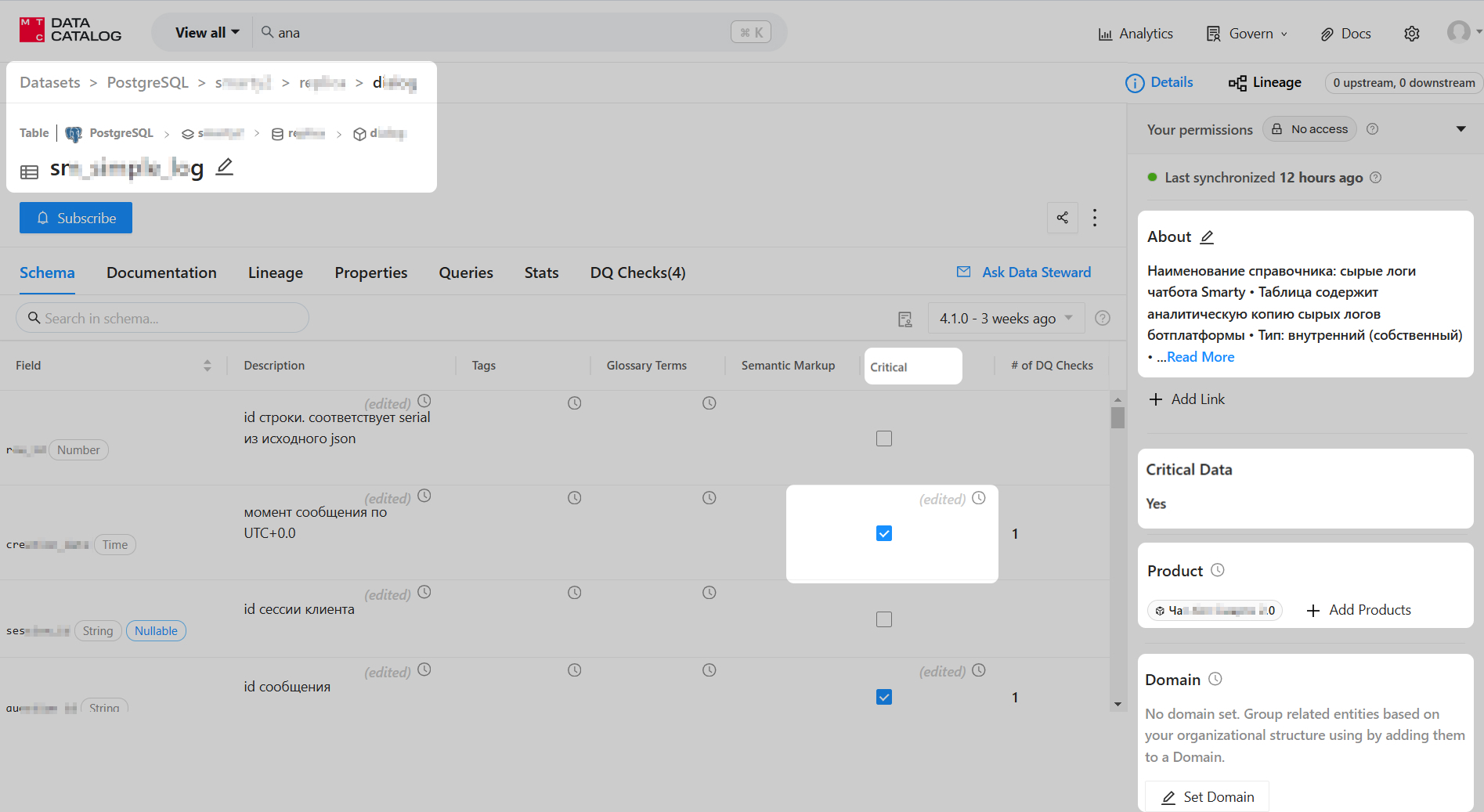Expand the Your permissions panel arrow
The image size is (1484, 812).
point(1461,129)
